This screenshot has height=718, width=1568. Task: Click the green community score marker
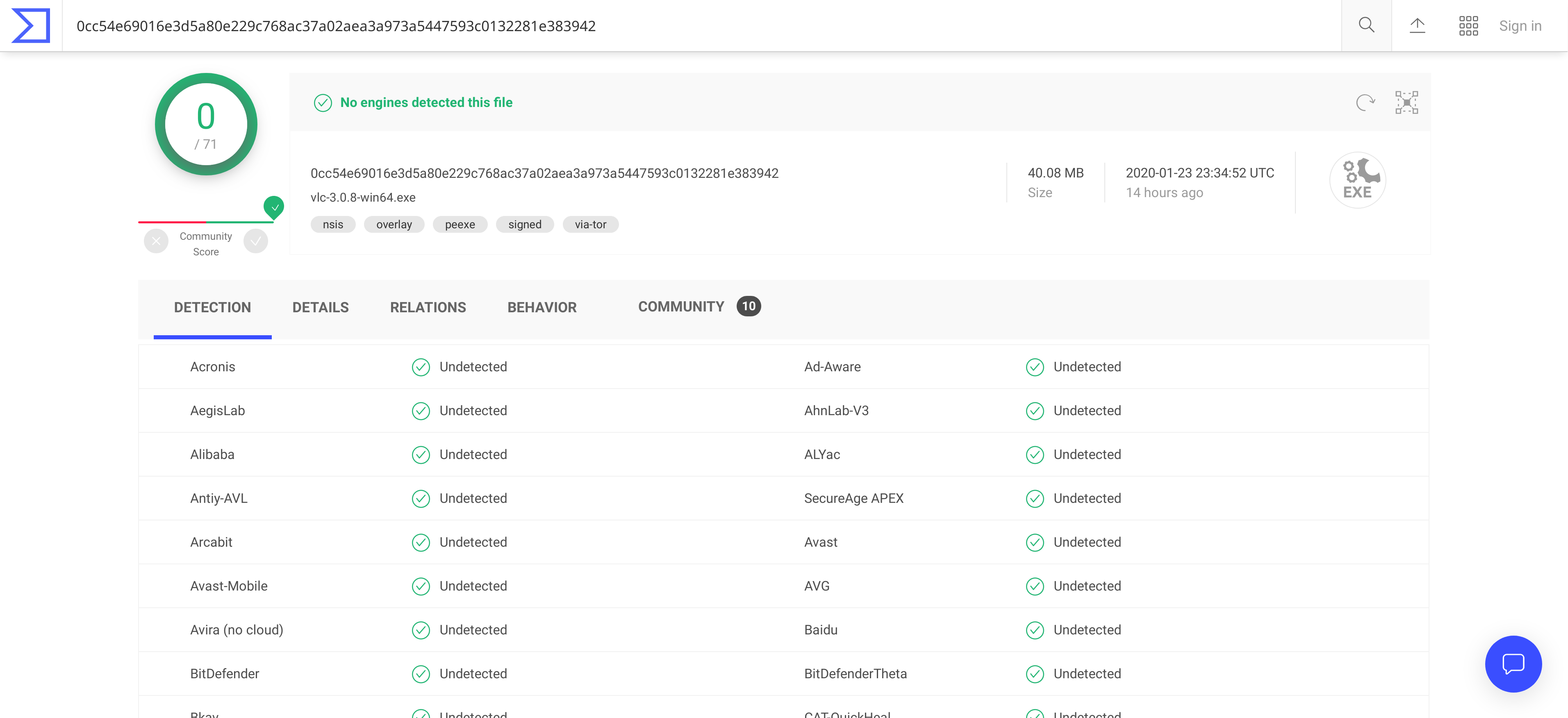click(274, 207)
